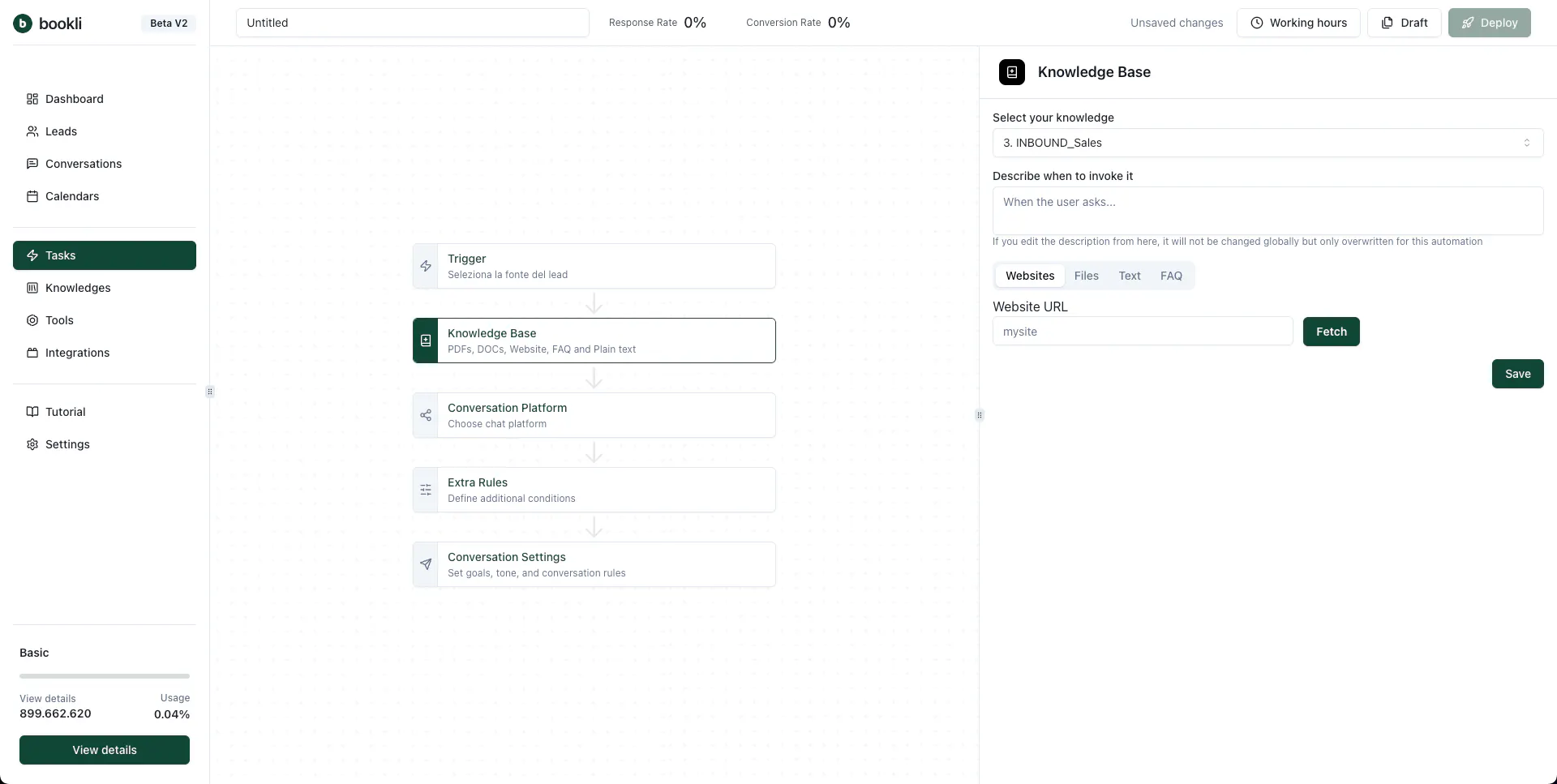1557x784 pixels.
Task: Click the Tutorial book icon
Action: click(32, 412)
